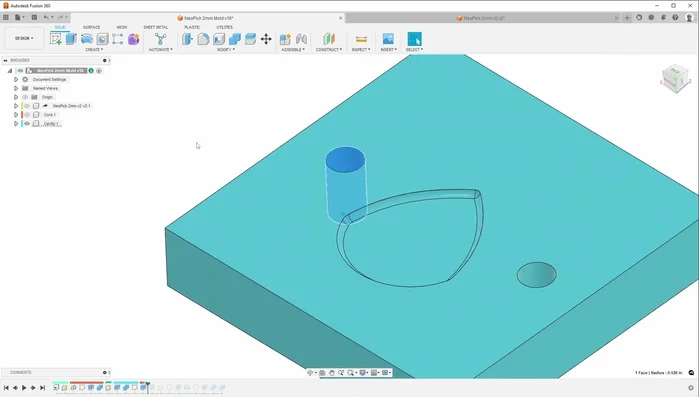Select the Offset Plane construct tool

[x=329, y=39]
